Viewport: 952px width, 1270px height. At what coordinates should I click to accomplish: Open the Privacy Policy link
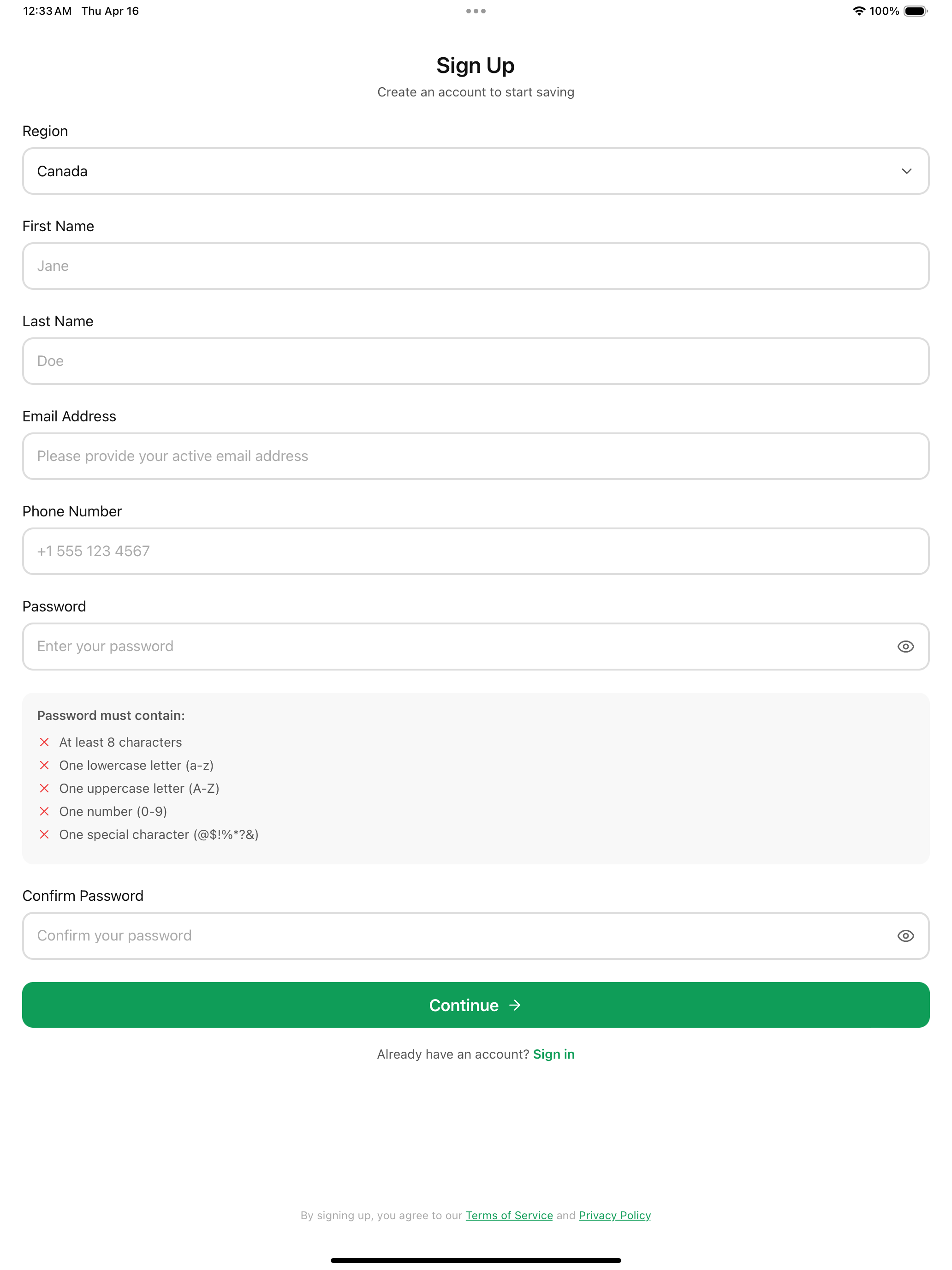pyautogui.click(x=614, y=1216)
